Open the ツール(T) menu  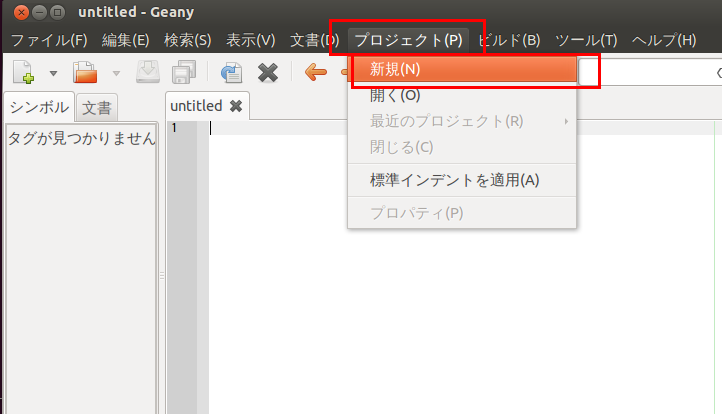pos(586,40)
